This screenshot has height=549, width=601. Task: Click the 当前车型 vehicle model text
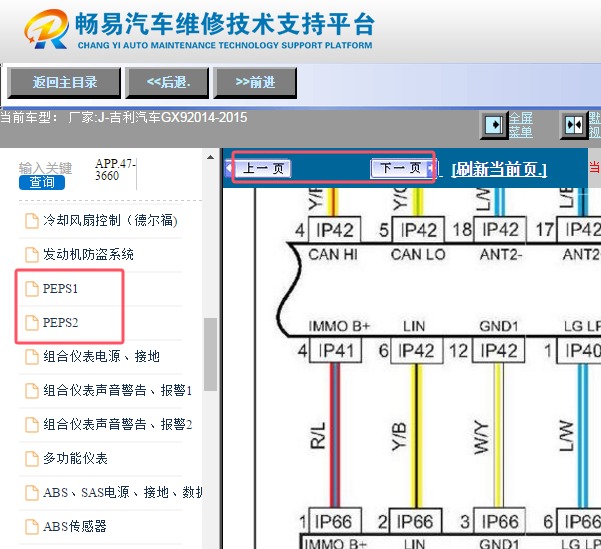coord(123,117)
